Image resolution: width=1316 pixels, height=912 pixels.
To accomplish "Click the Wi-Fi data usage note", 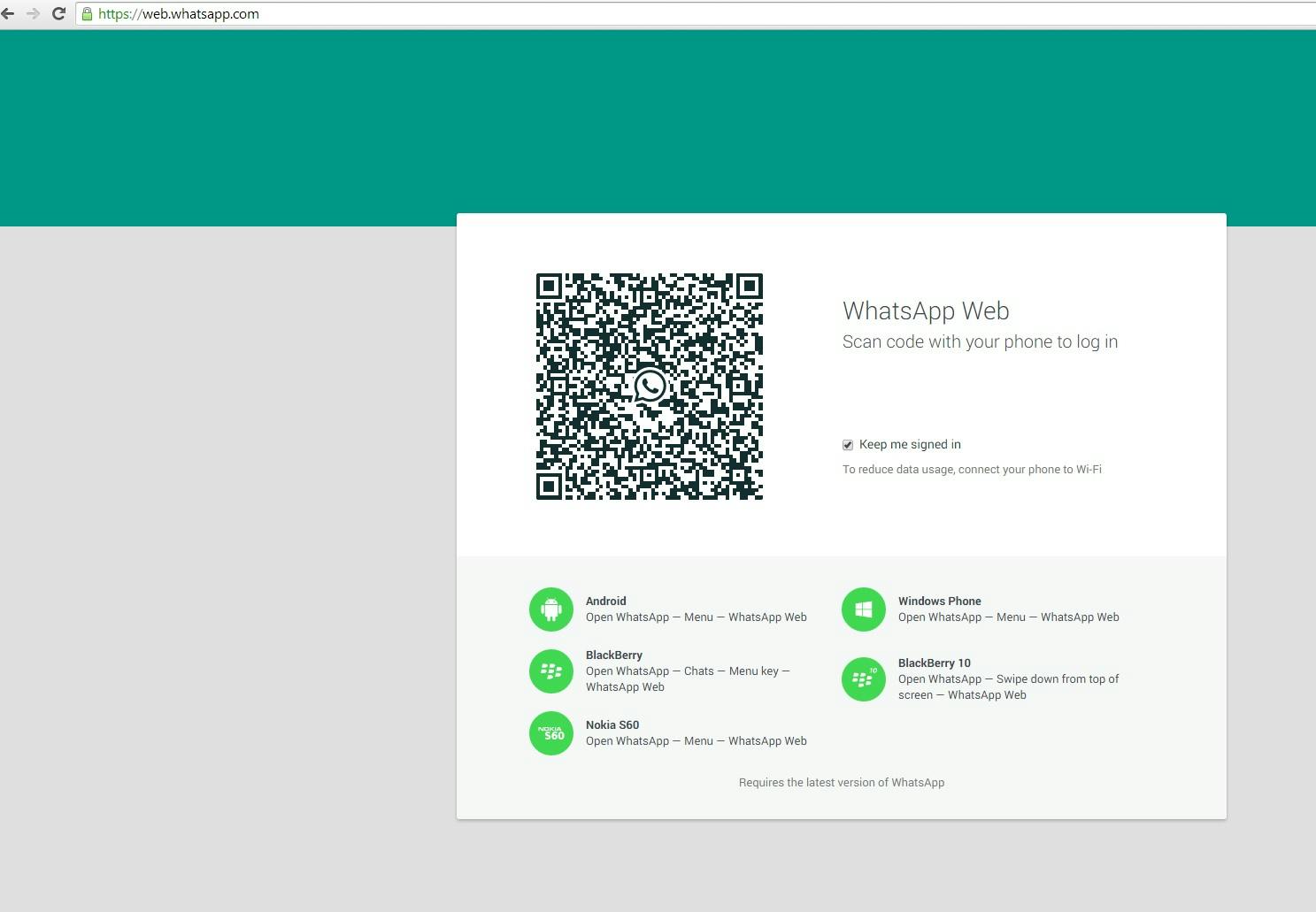I will [972, 470].
